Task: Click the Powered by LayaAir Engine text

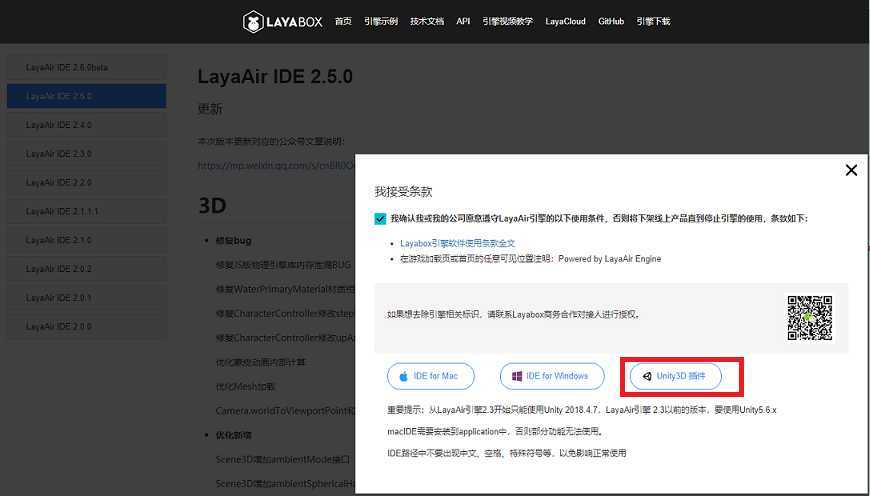Action: 610,259
